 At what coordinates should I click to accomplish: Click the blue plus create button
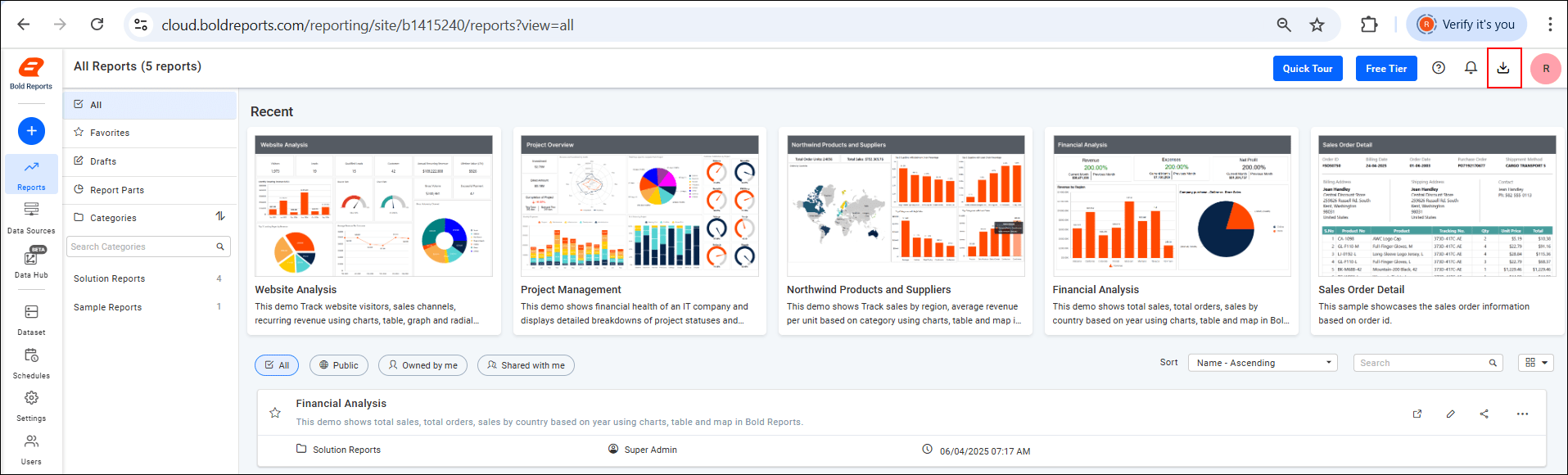click(31, 131)
